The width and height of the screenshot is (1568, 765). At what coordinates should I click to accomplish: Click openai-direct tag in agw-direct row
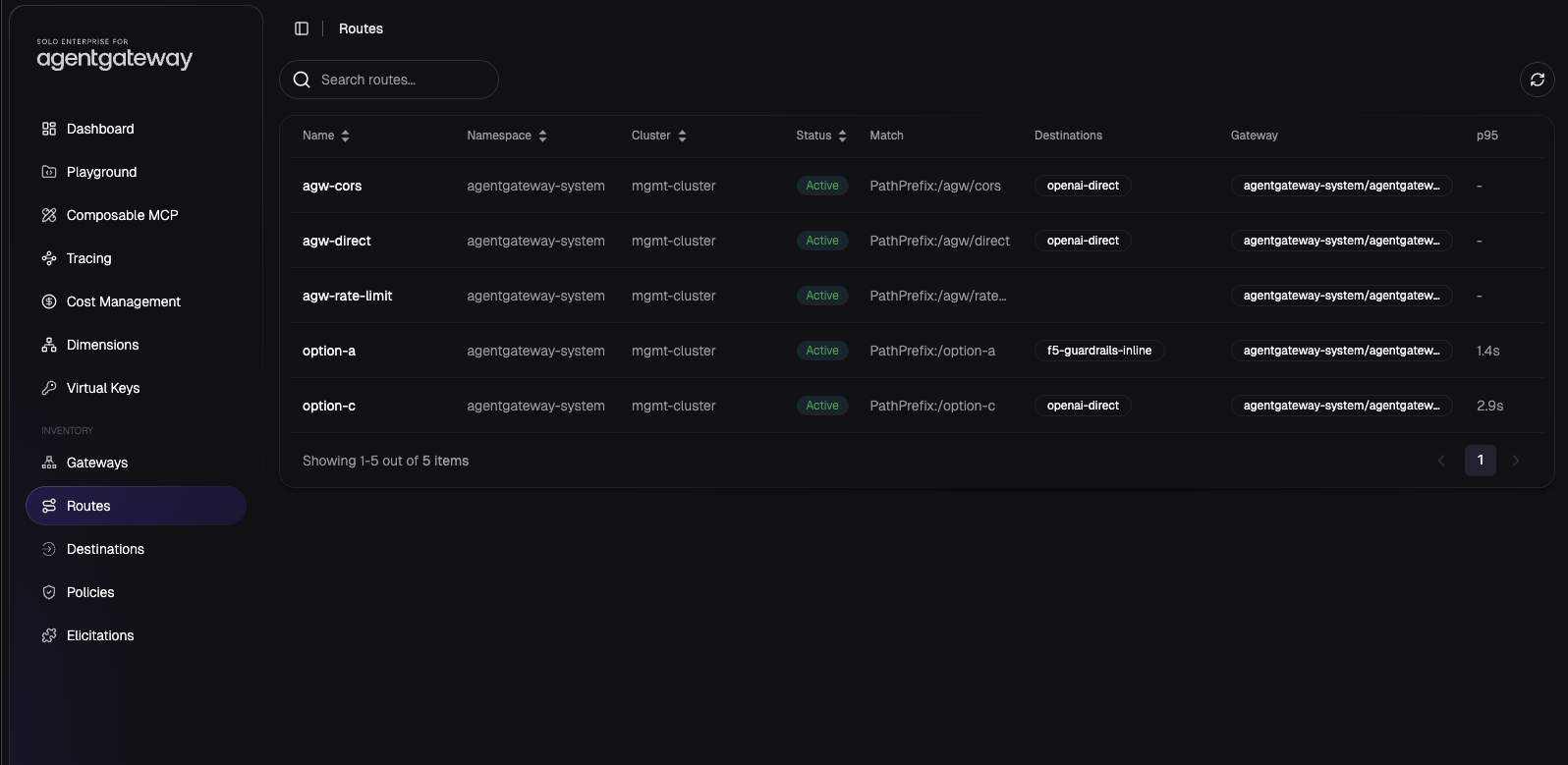(x=1083, y=241)
